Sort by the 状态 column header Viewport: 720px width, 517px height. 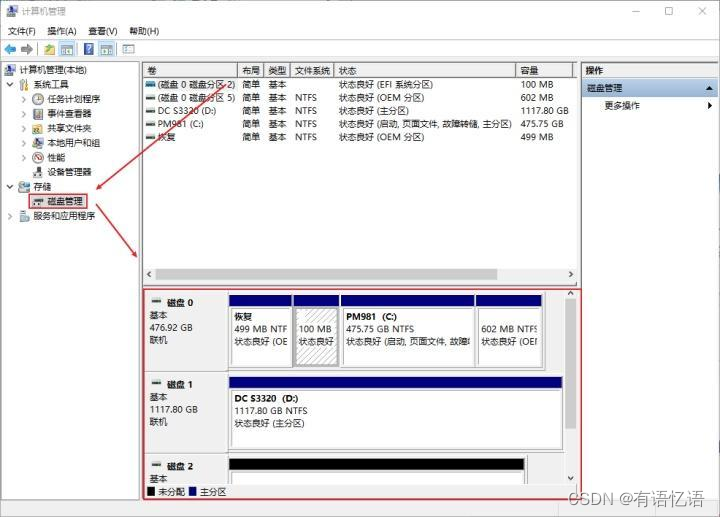pos(425,70)
